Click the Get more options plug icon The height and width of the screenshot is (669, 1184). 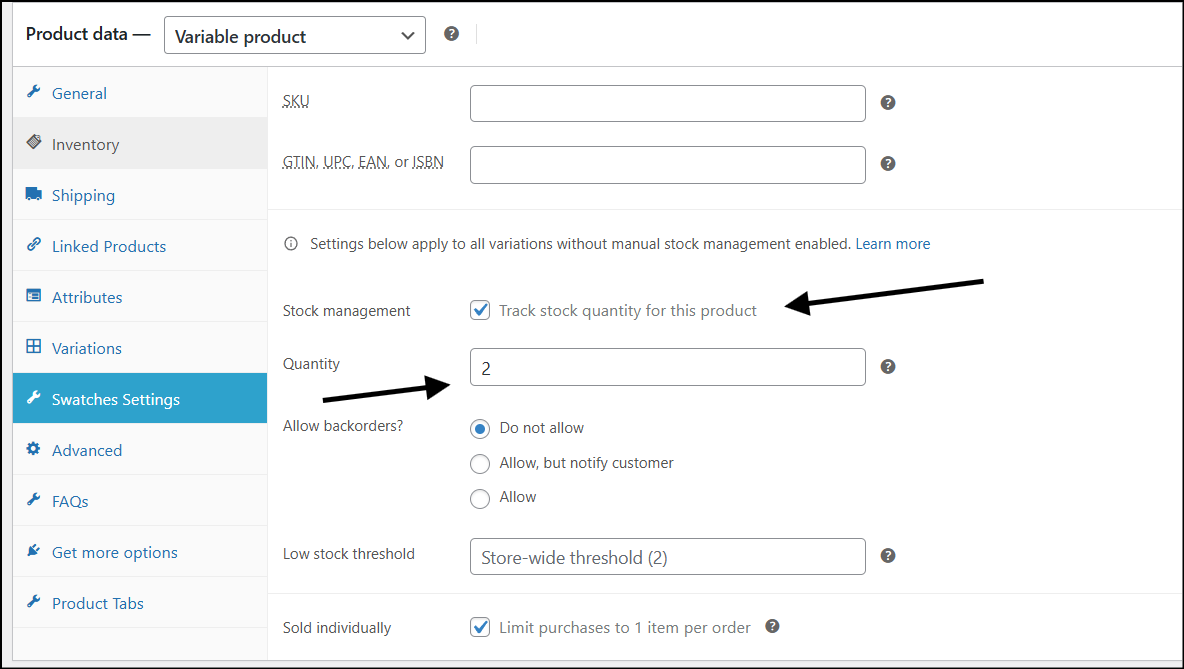(33, 550)
